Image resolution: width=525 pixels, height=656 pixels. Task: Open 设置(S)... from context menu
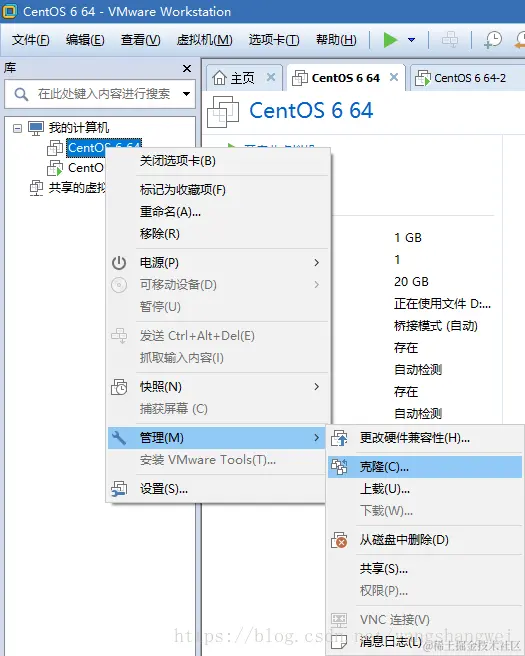217,489
